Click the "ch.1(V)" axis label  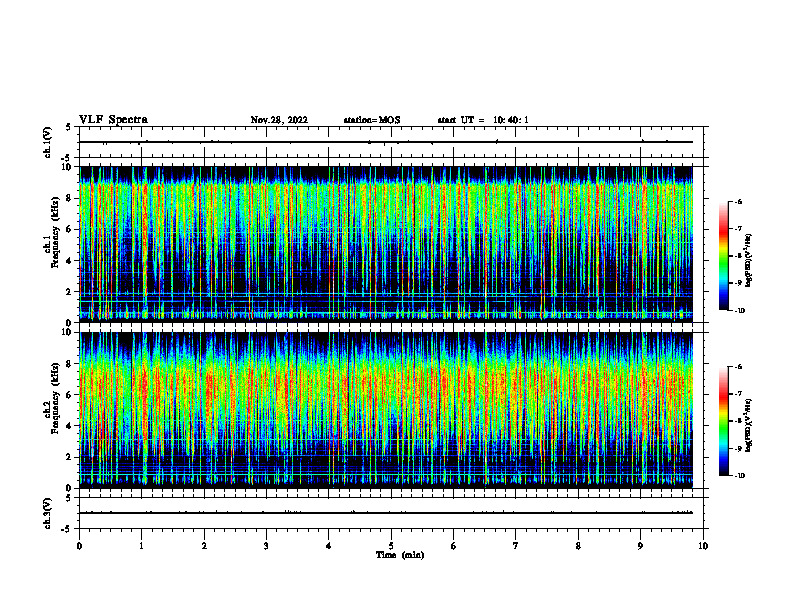tap(48, 142)
